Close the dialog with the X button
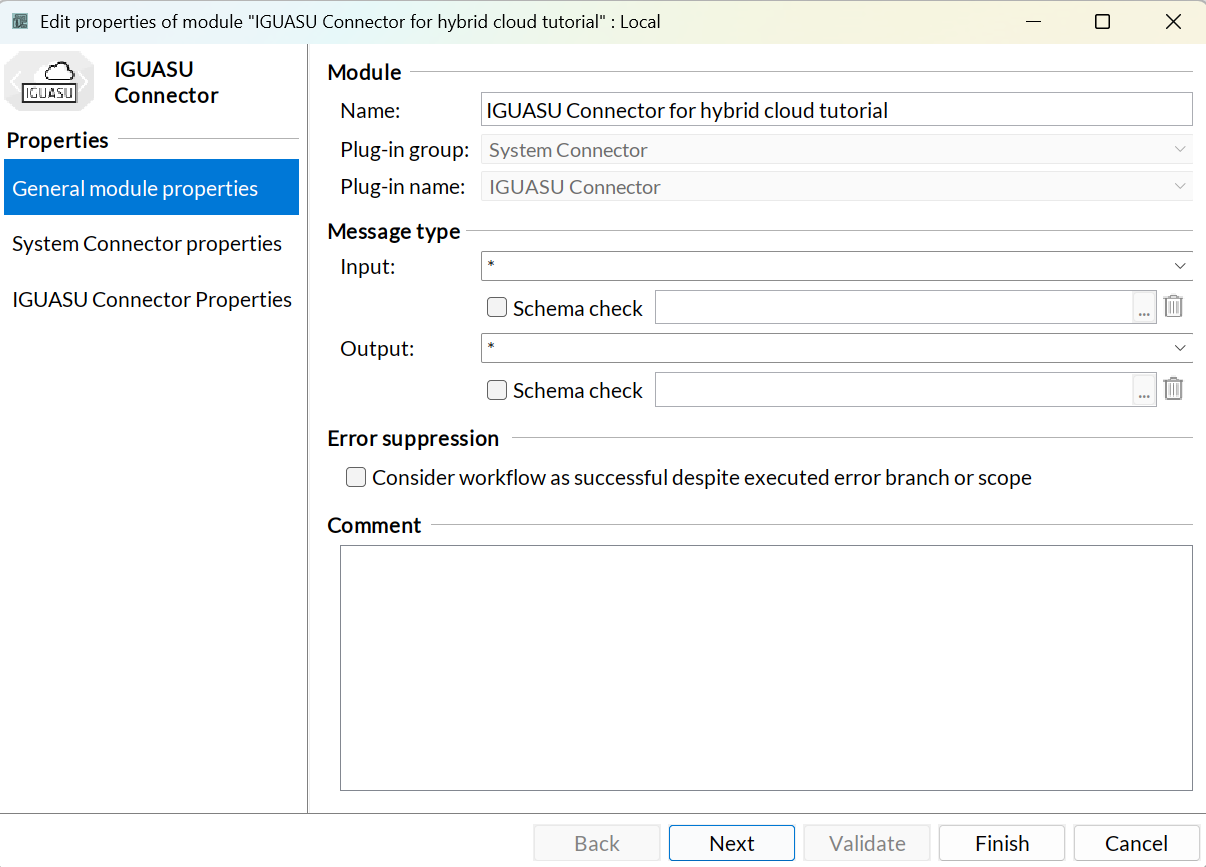The height and width of the screenshot is (867, 1206). point(1173,21)
